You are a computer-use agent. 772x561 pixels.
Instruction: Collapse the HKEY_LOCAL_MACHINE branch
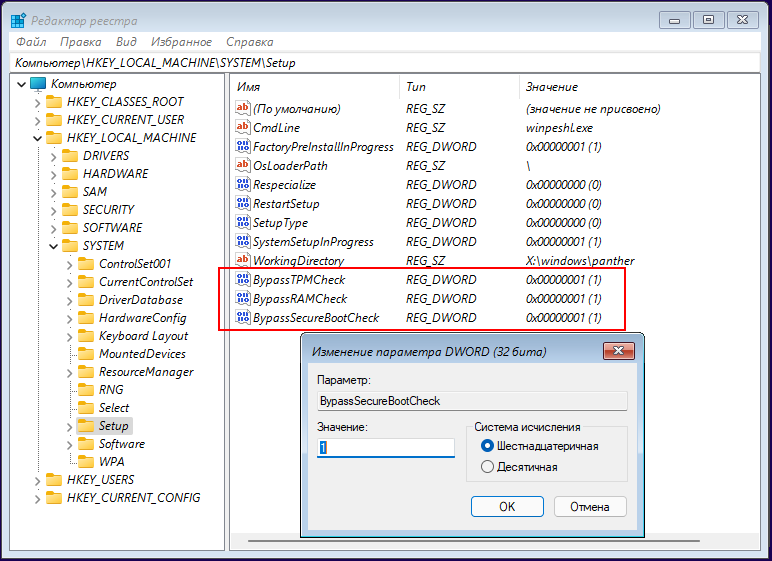pos(37,138)
